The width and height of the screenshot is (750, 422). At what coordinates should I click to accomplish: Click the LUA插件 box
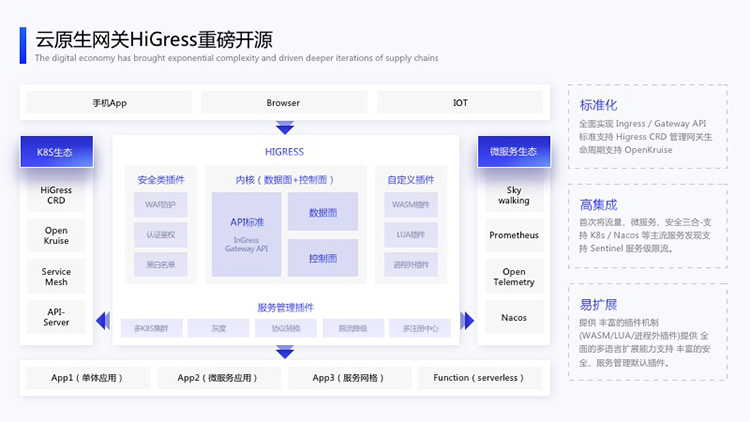click(411, 234)
